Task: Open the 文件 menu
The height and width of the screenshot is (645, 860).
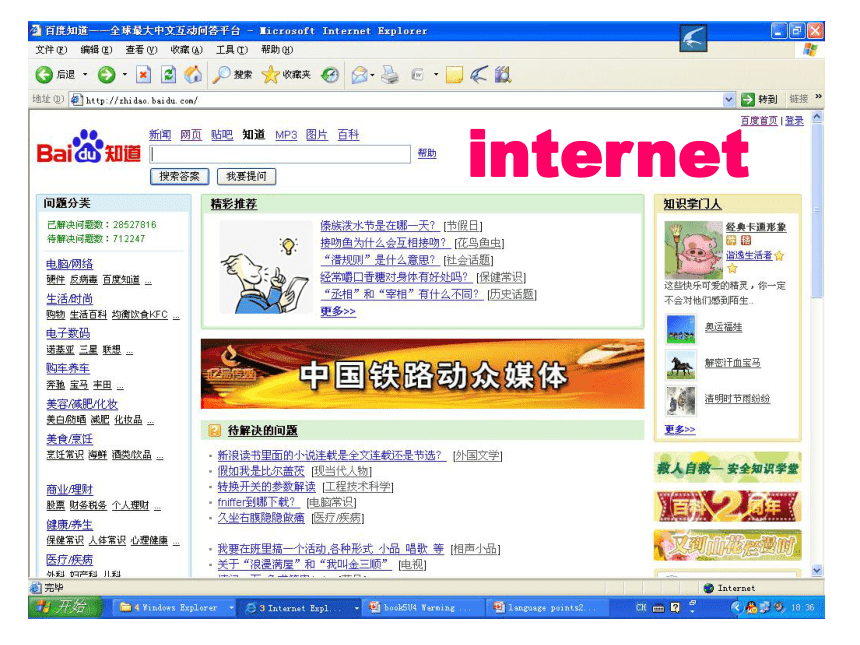Action: (x=51, y=50)
